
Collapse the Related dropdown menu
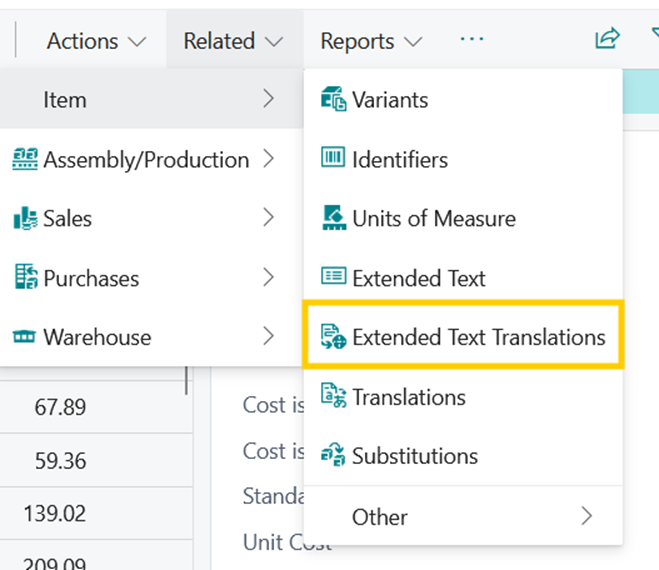tap(233, 41)
